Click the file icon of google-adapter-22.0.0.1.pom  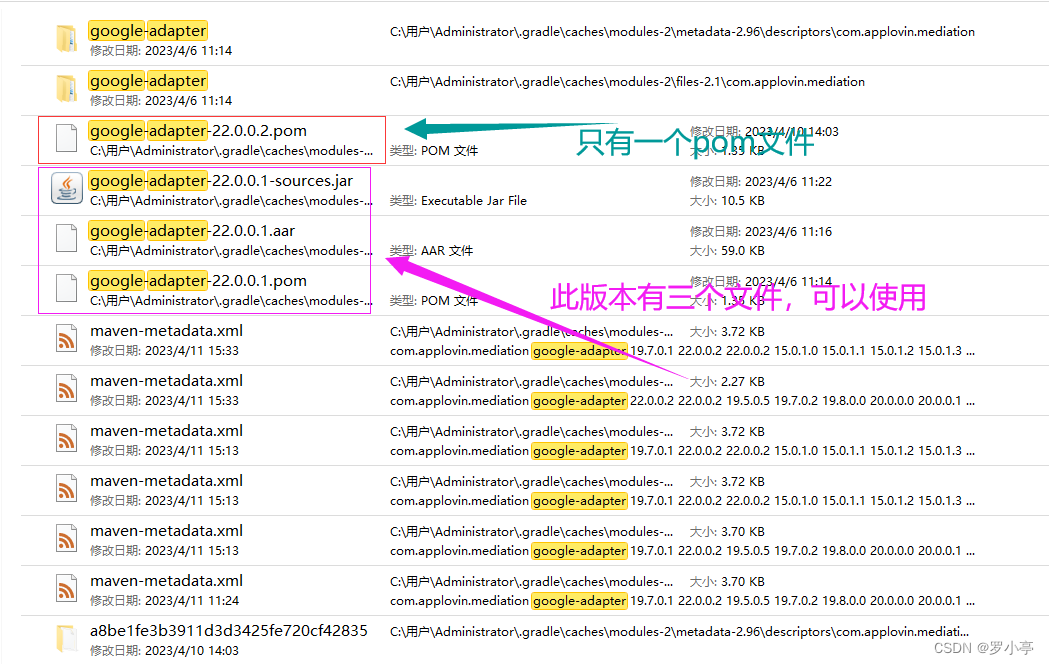(66, 289)
